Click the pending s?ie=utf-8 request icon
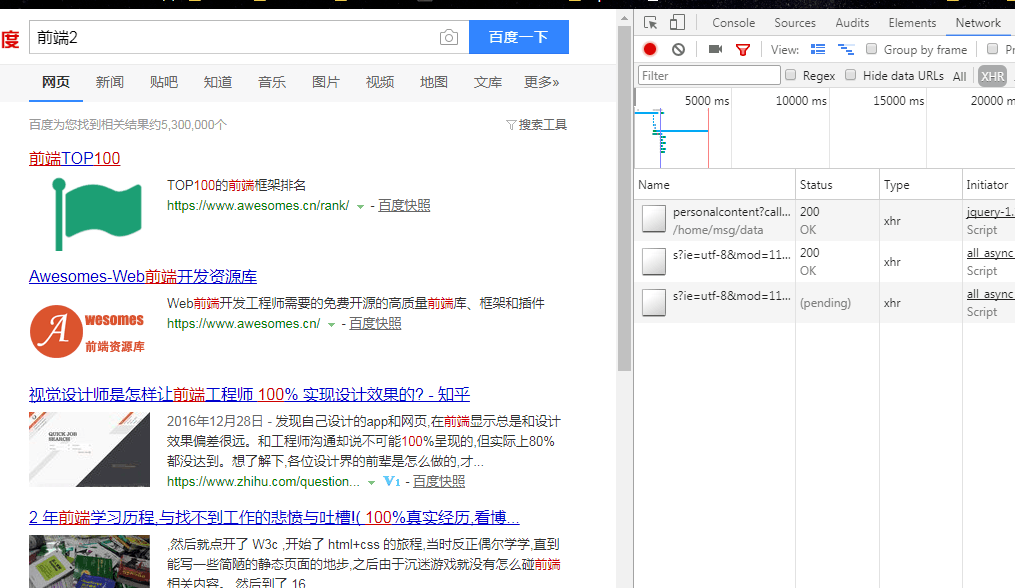 tap(654, 302)
